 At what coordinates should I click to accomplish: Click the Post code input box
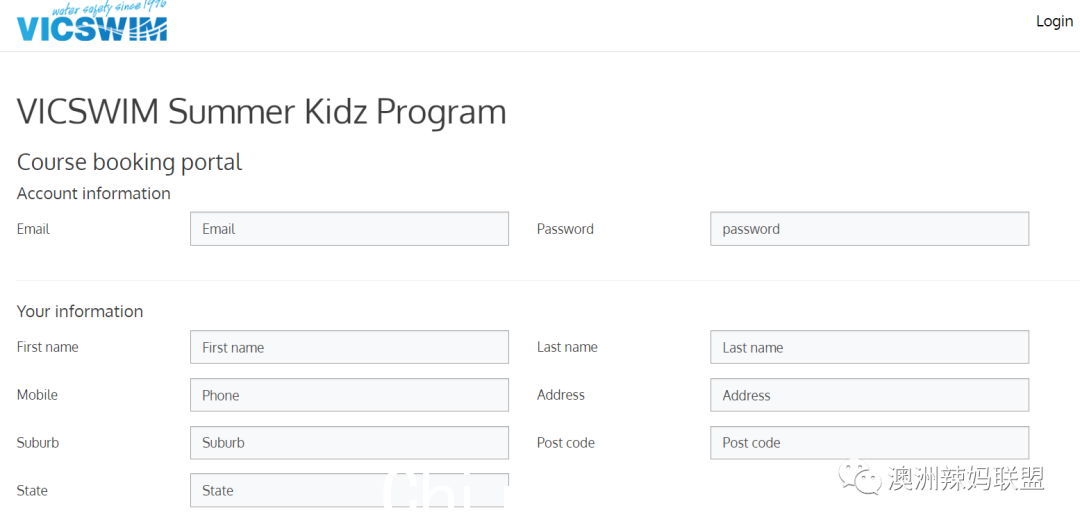[869, 443]
